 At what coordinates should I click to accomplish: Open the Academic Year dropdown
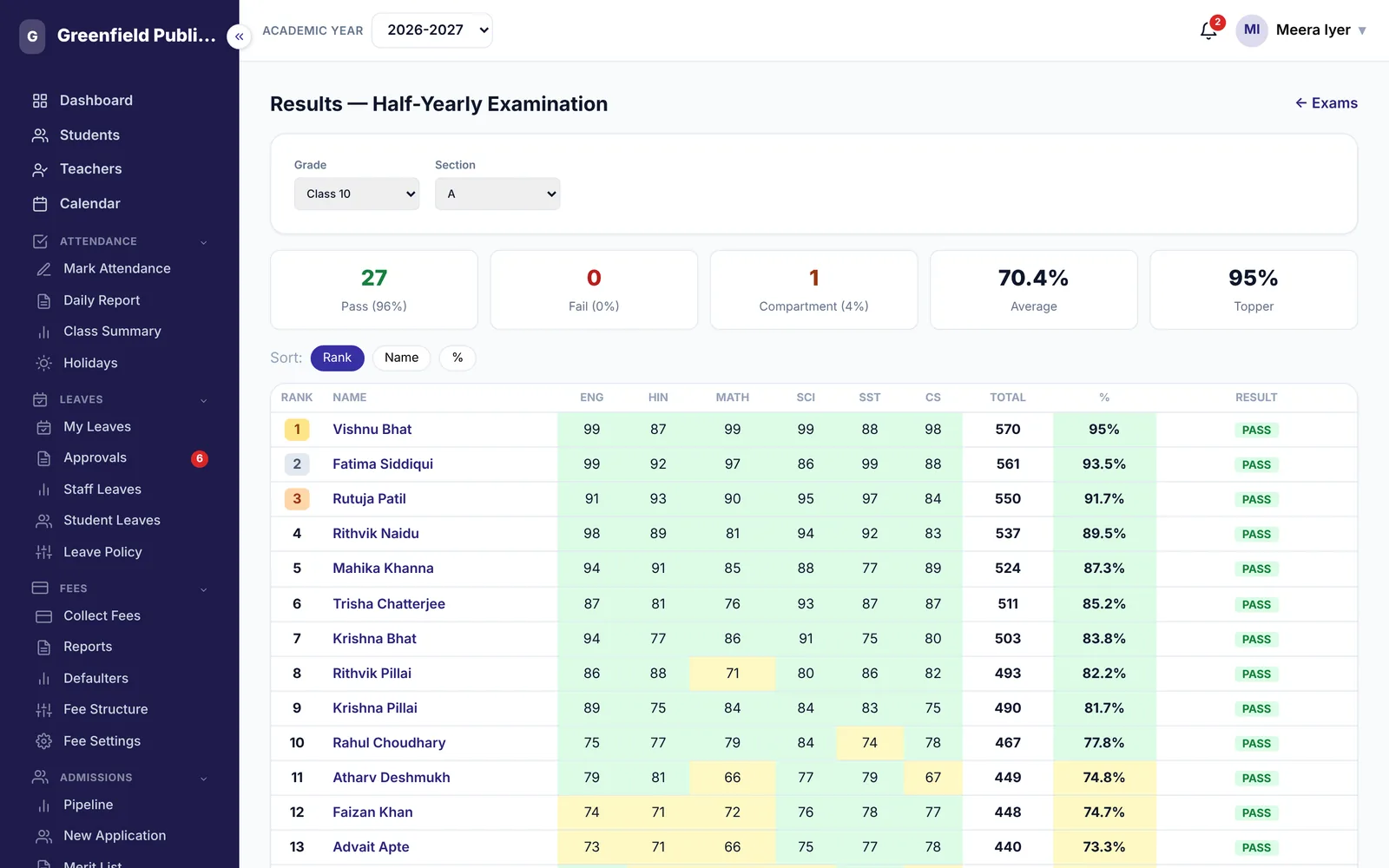pyautogui.click(x=431, y=30)
